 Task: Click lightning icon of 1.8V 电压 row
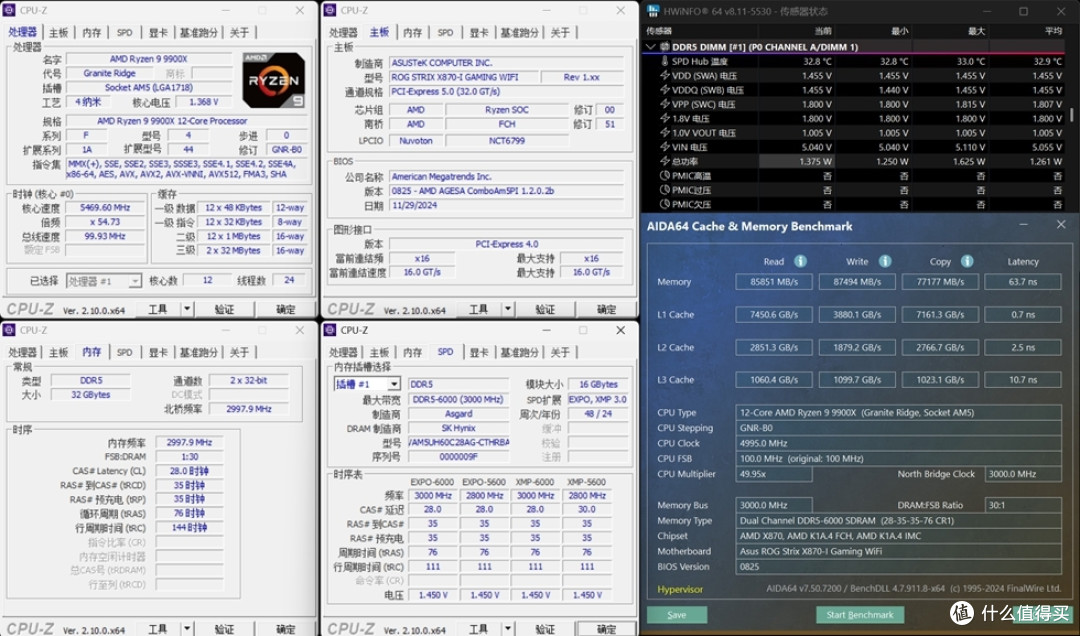point(665,119)
